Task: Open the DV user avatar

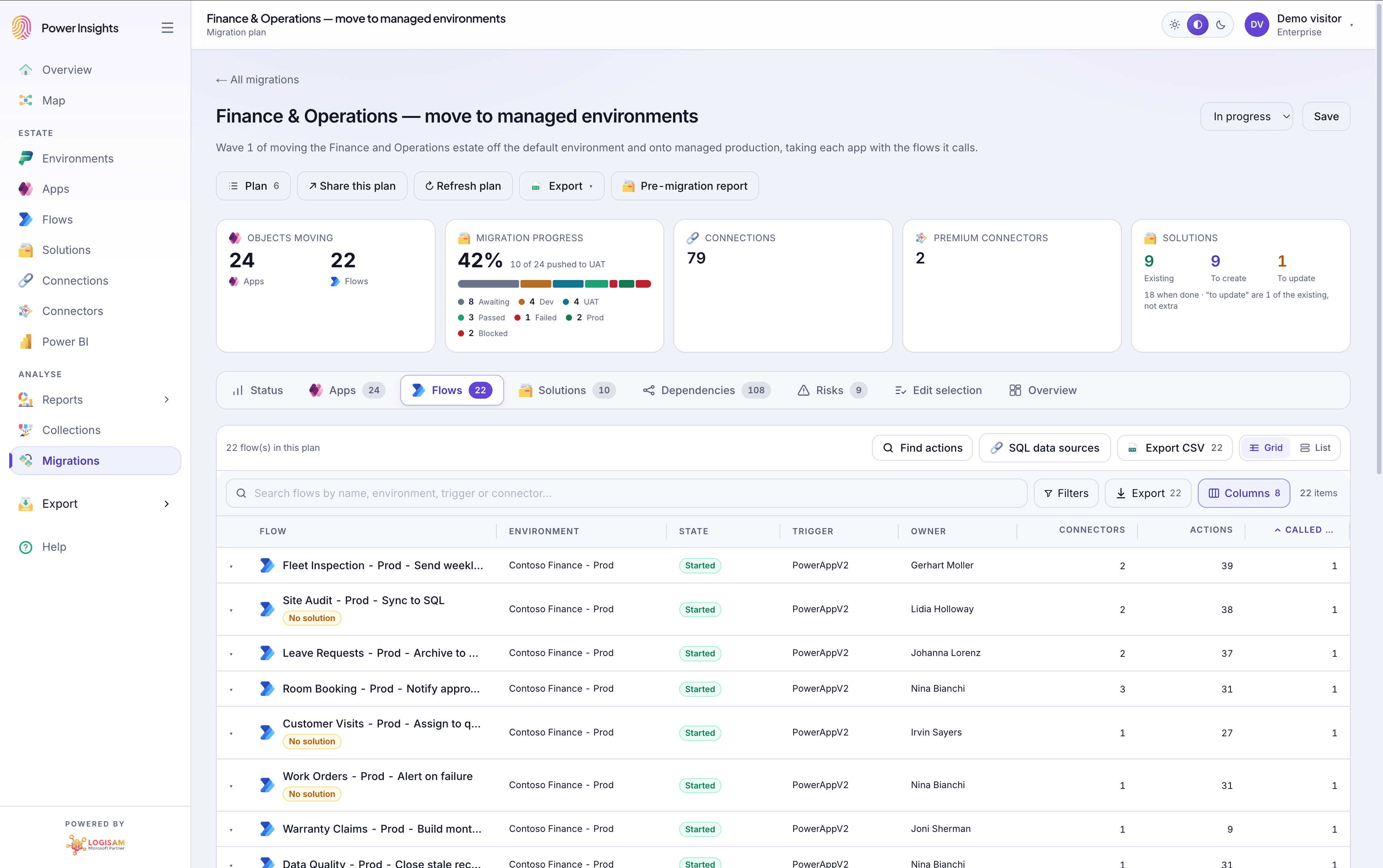Action: click(x=1256, y=25)
